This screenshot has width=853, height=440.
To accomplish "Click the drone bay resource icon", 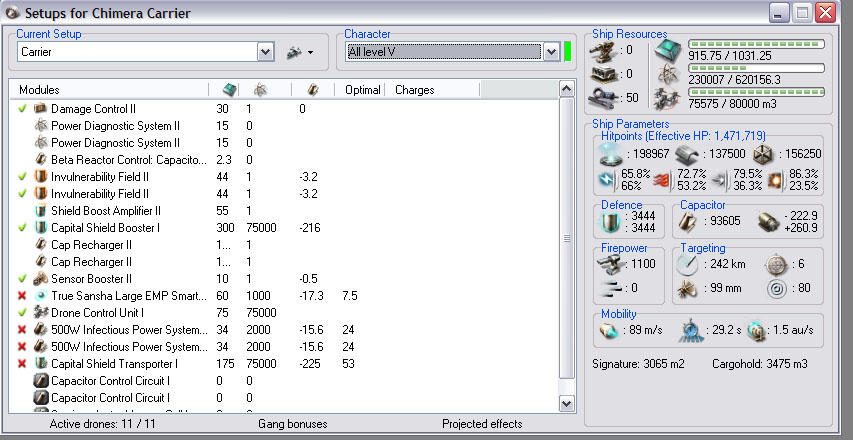I will click(667, 99).
